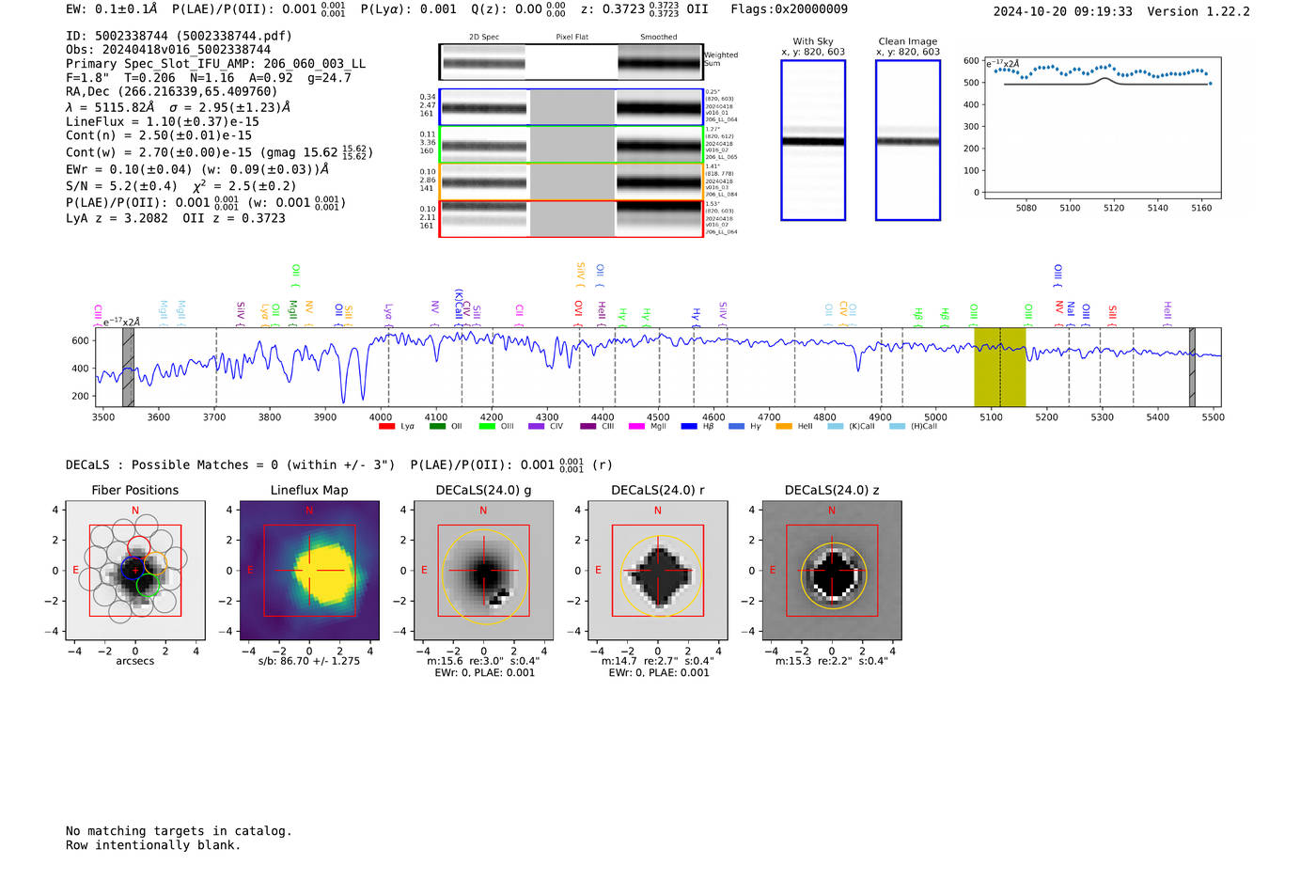
Task: Click the dark purple CIII legend swatch
Action: pyautogui.click(x=588, y=427)
